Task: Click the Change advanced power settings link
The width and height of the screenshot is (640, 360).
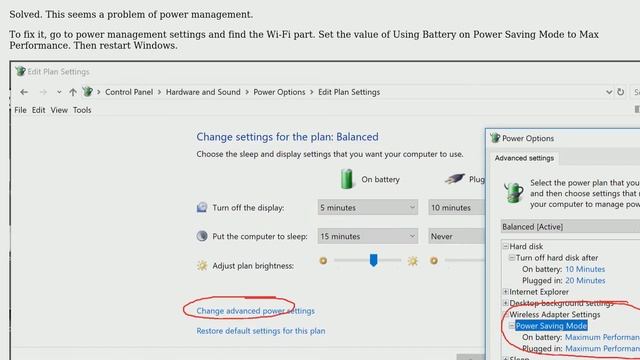Action: 256,311
